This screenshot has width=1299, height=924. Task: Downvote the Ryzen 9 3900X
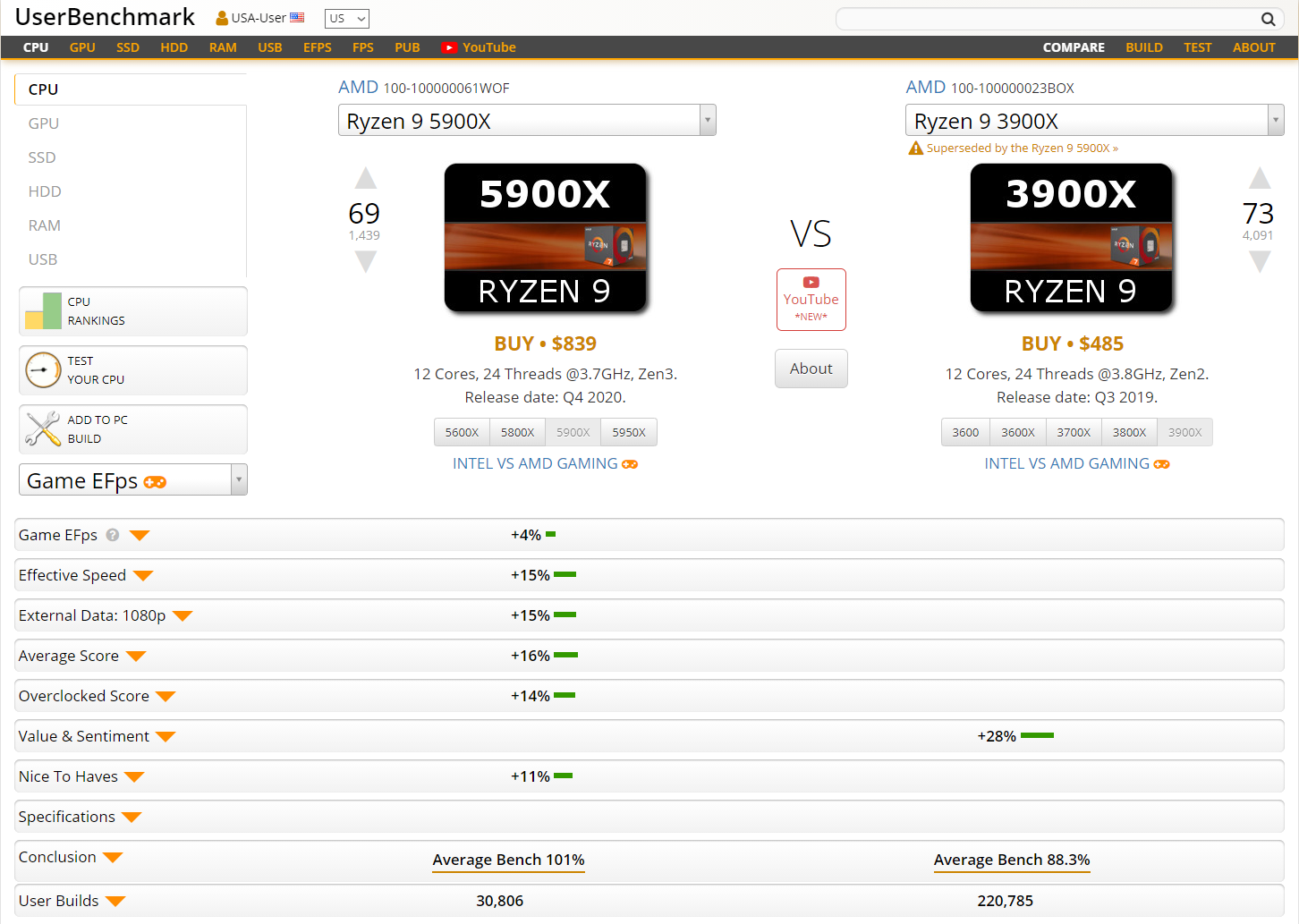[x=1260, y=261]
